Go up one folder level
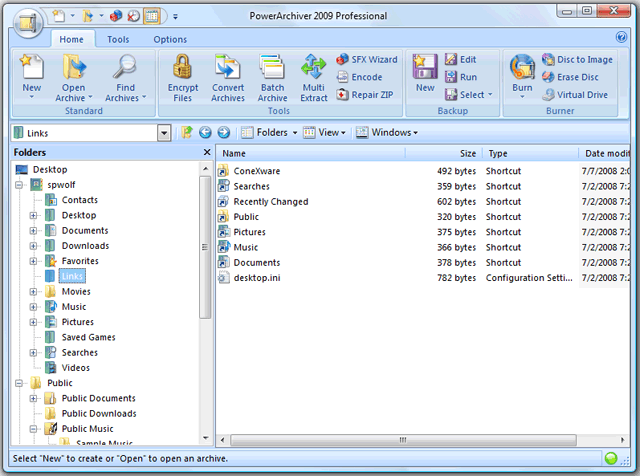Viewport: 640px width, 476px height. 187,133
